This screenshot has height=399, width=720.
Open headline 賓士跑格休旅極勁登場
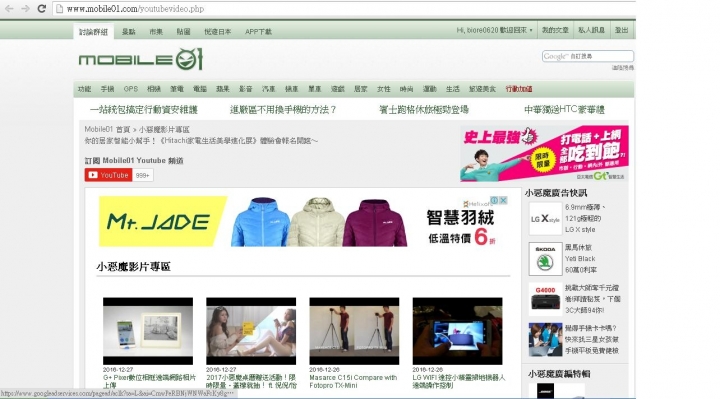point(424,110)
